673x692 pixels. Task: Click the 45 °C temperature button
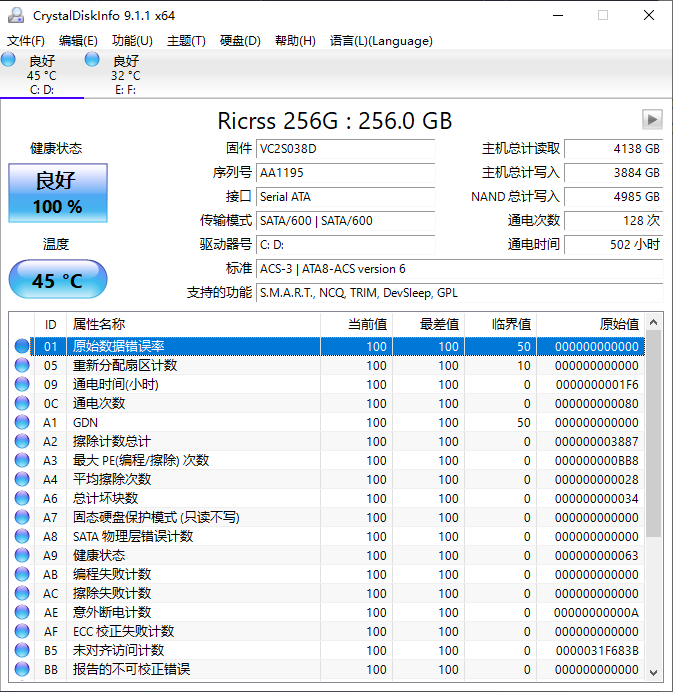(57, 280)
